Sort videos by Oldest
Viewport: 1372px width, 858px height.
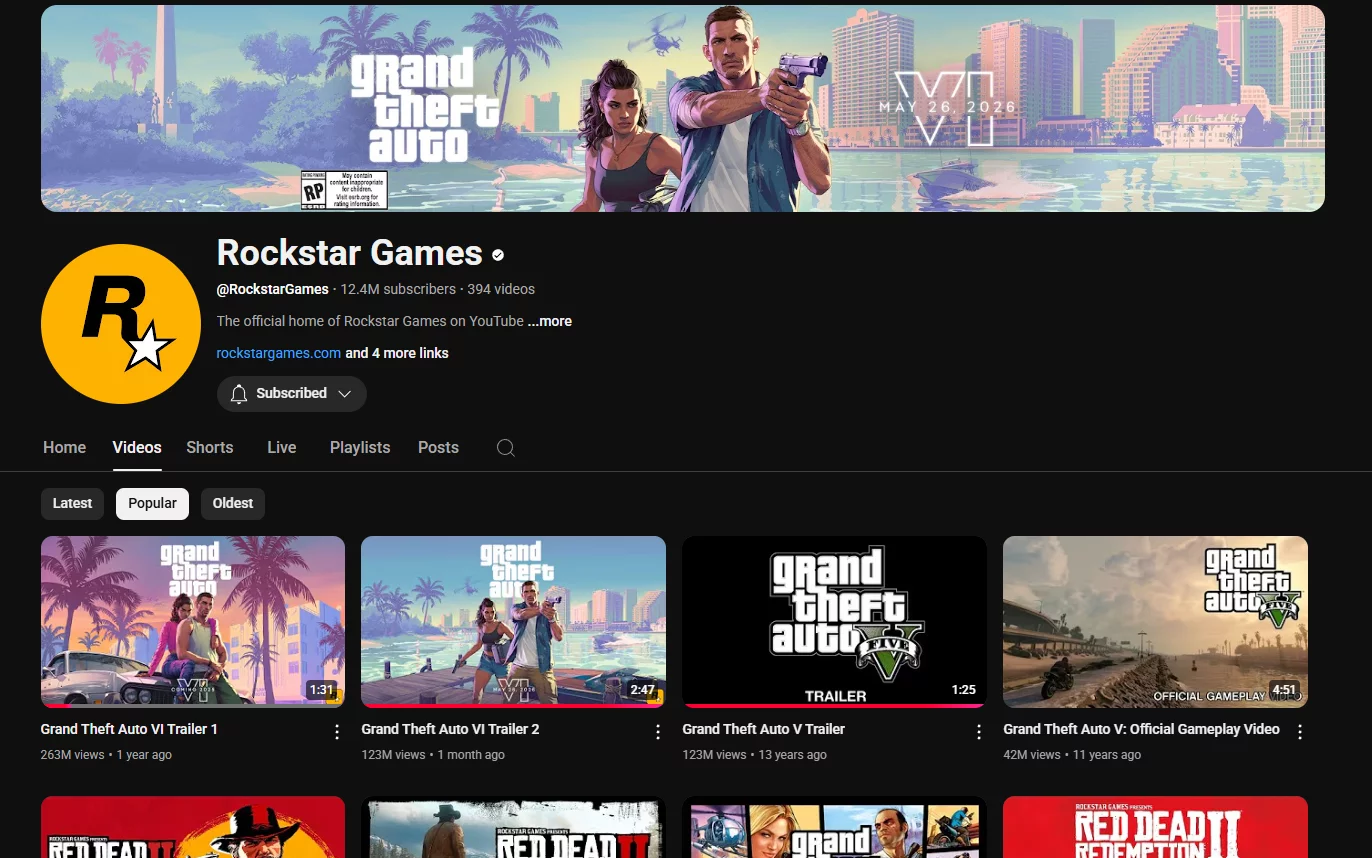point(233,503)
